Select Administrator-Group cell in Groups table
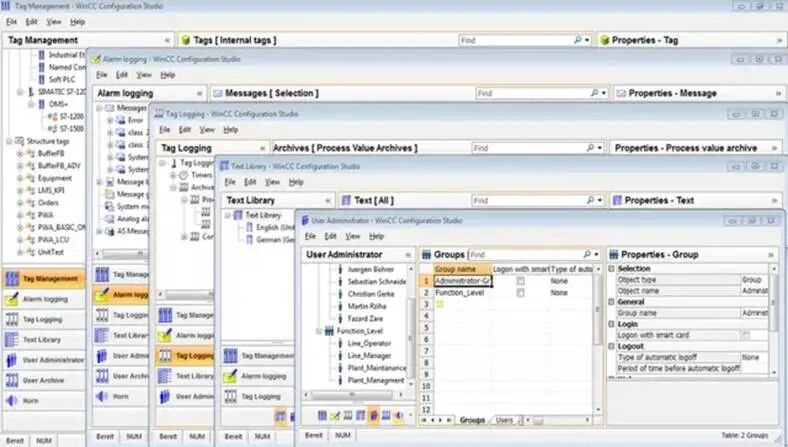This screenshot has width=788, height=447. tap(463, 281)
